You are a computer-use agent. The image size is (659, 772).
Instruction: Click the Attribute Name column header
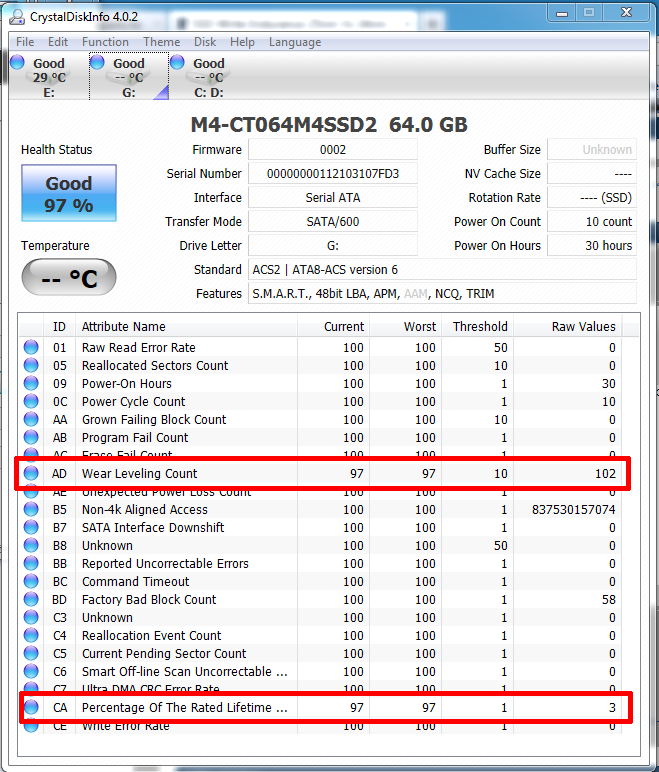[x=186, y=326]
